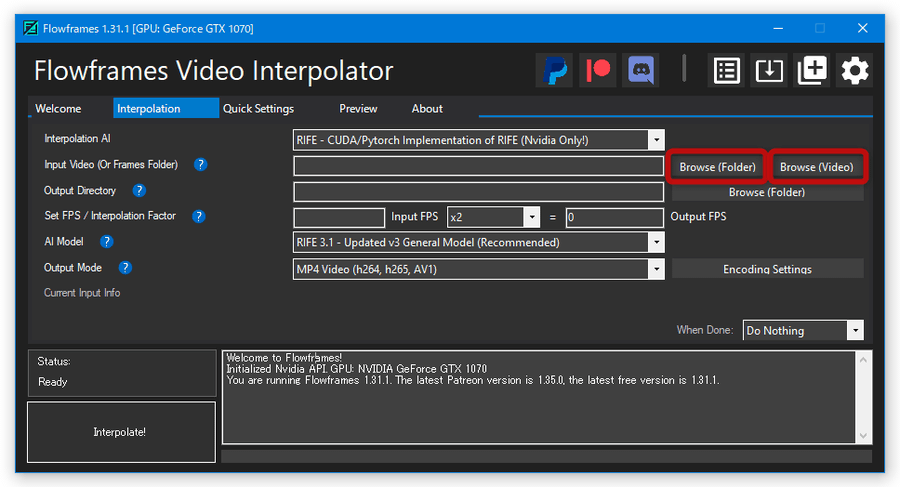
Task: Click the 'Current Input Info' label
Action: pos(82,293)
